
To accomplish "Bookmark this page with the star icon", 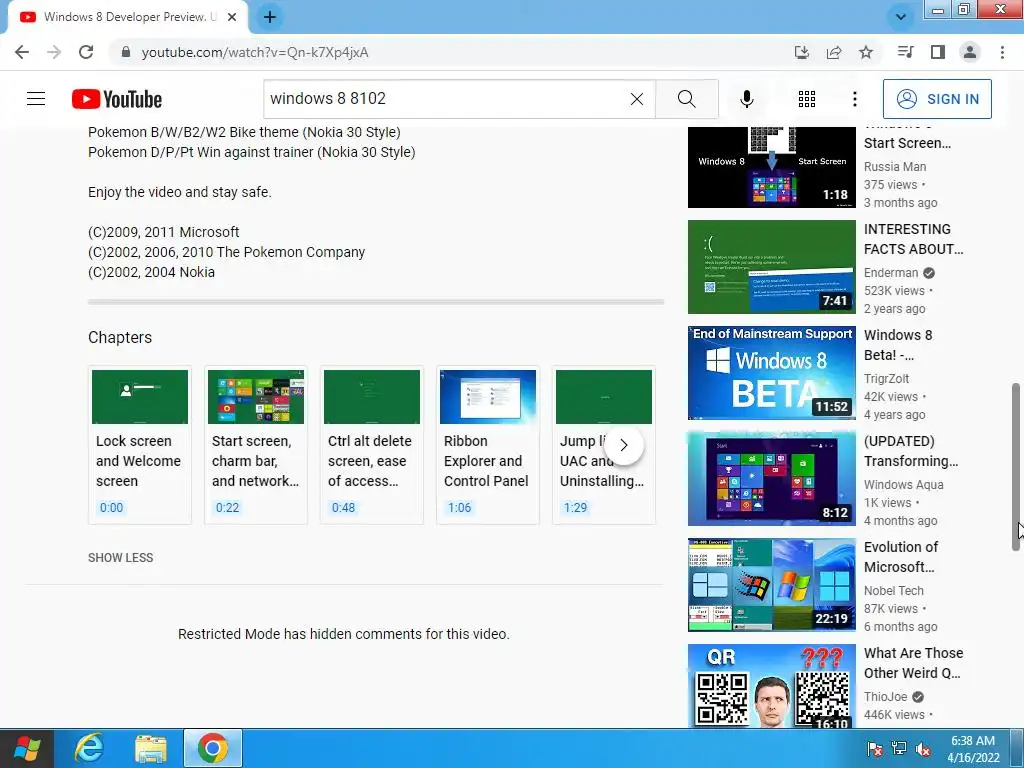I will click(866, 52).
